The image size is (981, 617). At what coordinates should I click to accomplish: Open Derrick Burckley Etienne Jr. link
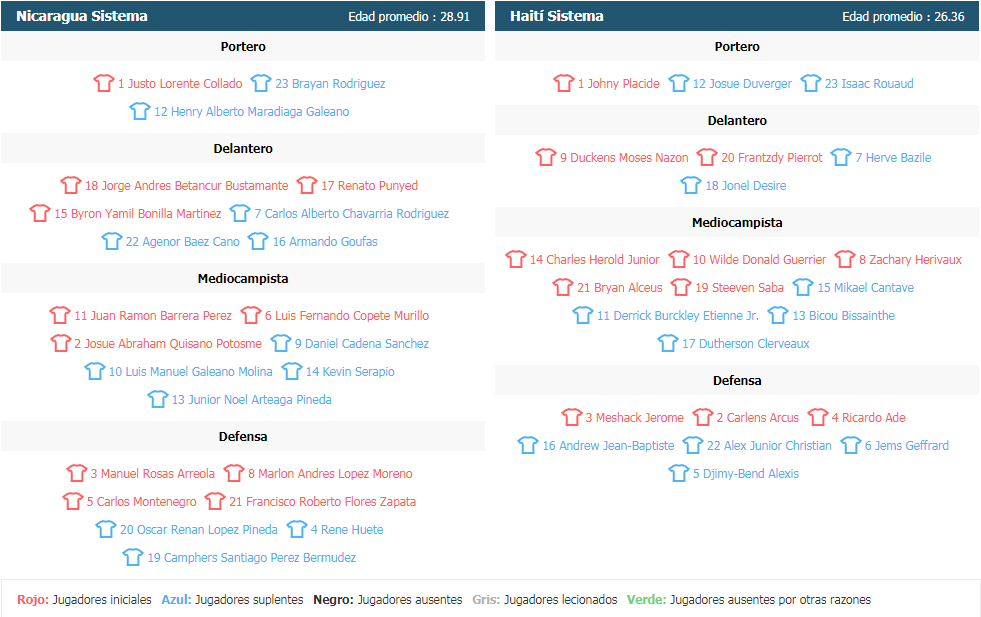pos(678,315)
